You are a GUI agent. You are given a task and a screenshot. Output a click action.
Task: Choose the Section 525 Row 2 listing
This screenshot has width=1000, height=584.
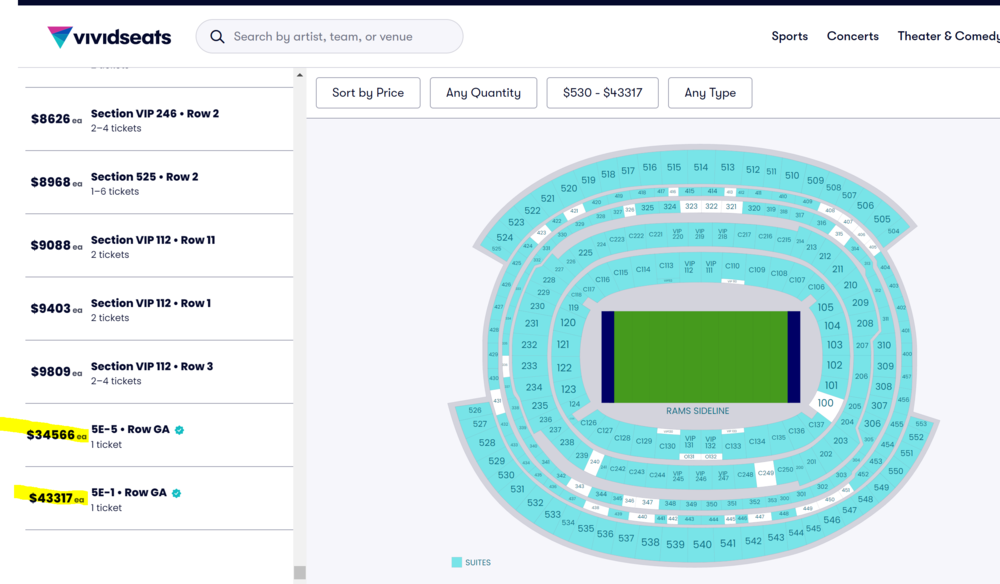point(150,183)
